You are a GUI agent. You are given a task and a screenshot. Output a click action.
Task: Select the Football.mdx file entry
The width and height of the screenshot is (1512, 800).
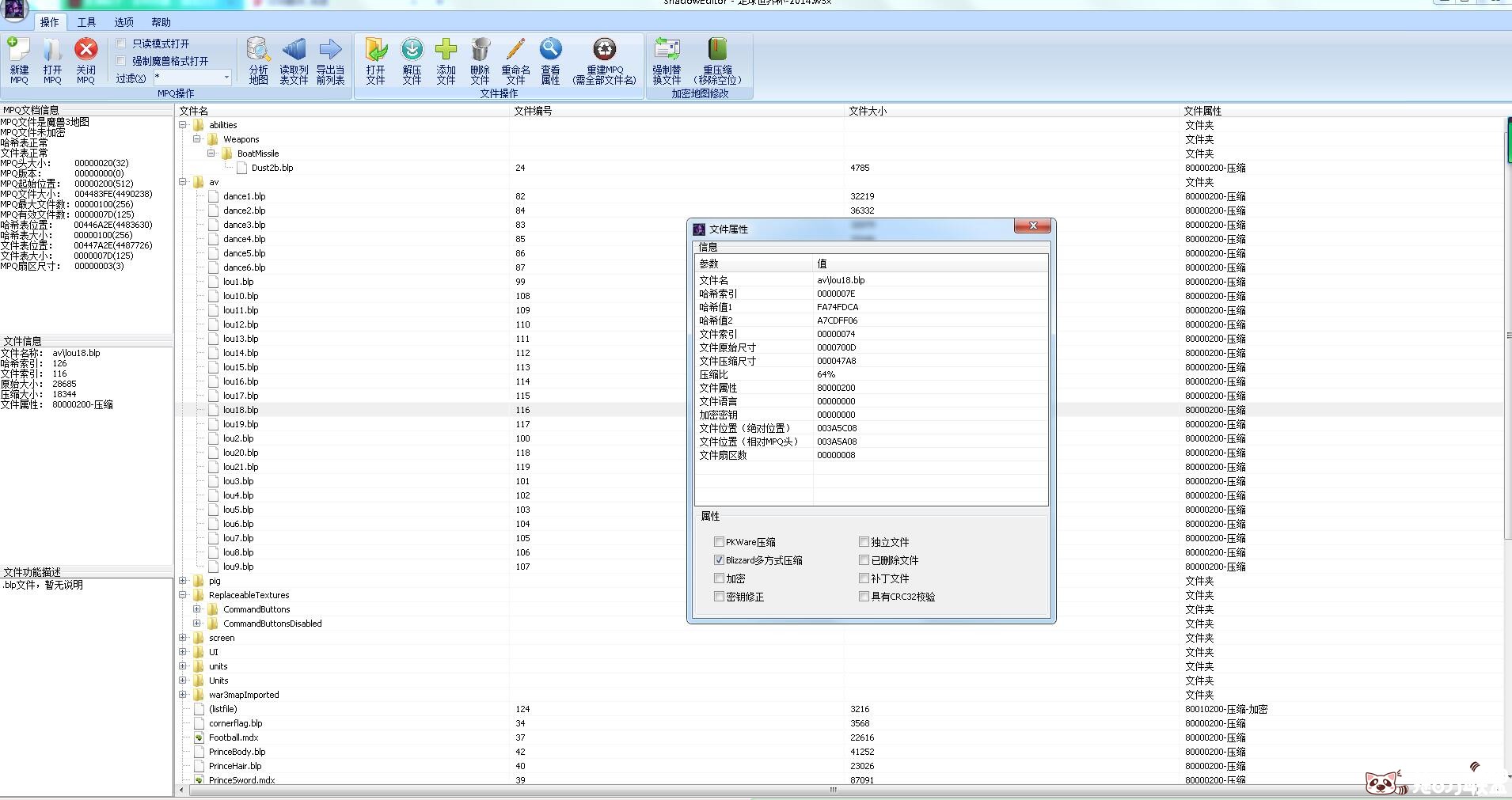point(234,737)
